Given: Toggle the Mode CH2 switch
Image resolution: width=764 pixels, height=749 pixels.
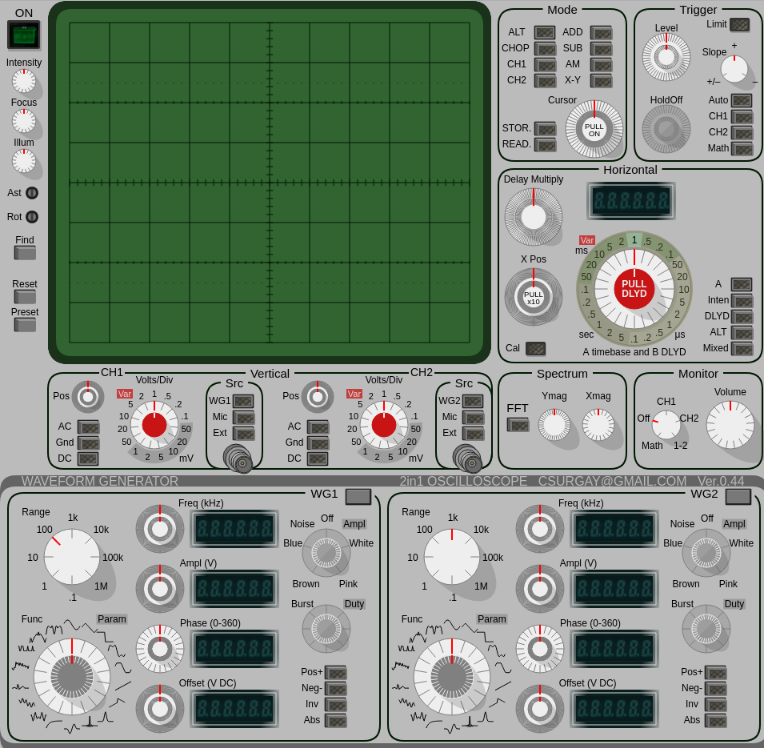Looking at the screenshot, I should (545, 81).
